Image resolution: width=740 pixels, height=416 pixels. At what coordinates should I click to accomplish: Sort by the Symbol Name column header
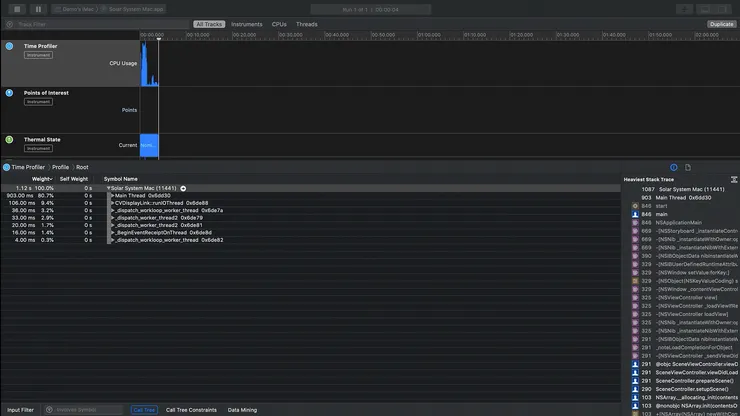120,179
